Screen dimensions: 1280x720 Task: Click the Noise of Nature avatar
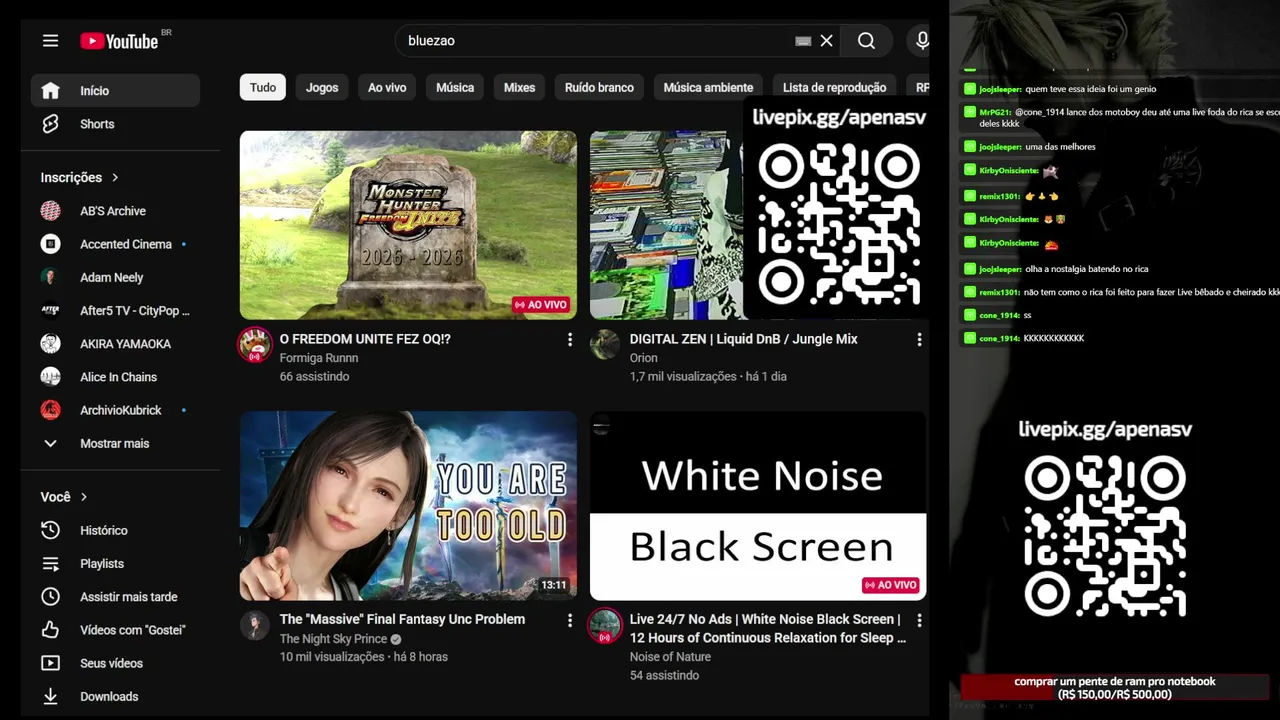click(604, 626)
